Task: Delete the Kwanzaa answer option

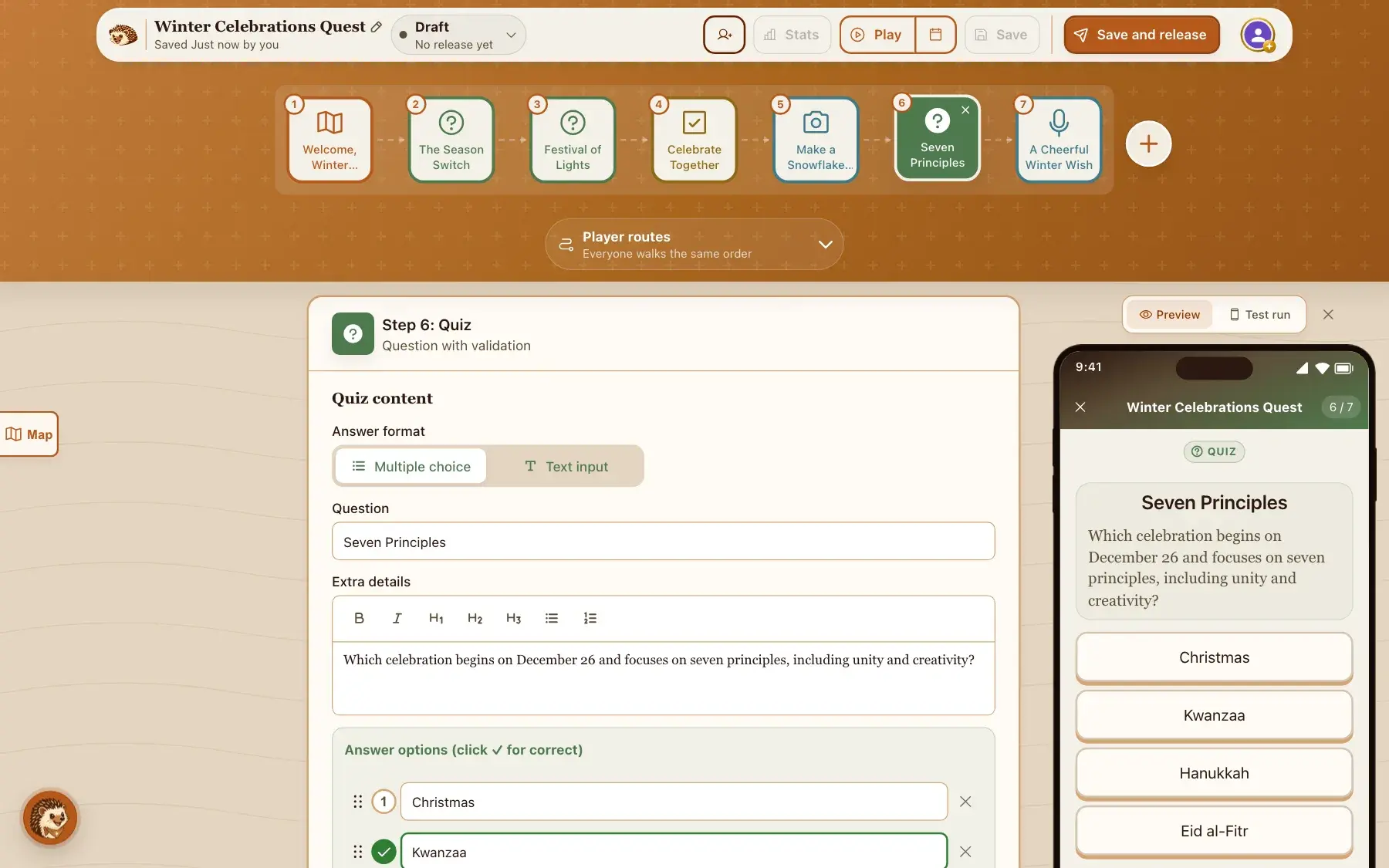Action: (x=965, y=852)
